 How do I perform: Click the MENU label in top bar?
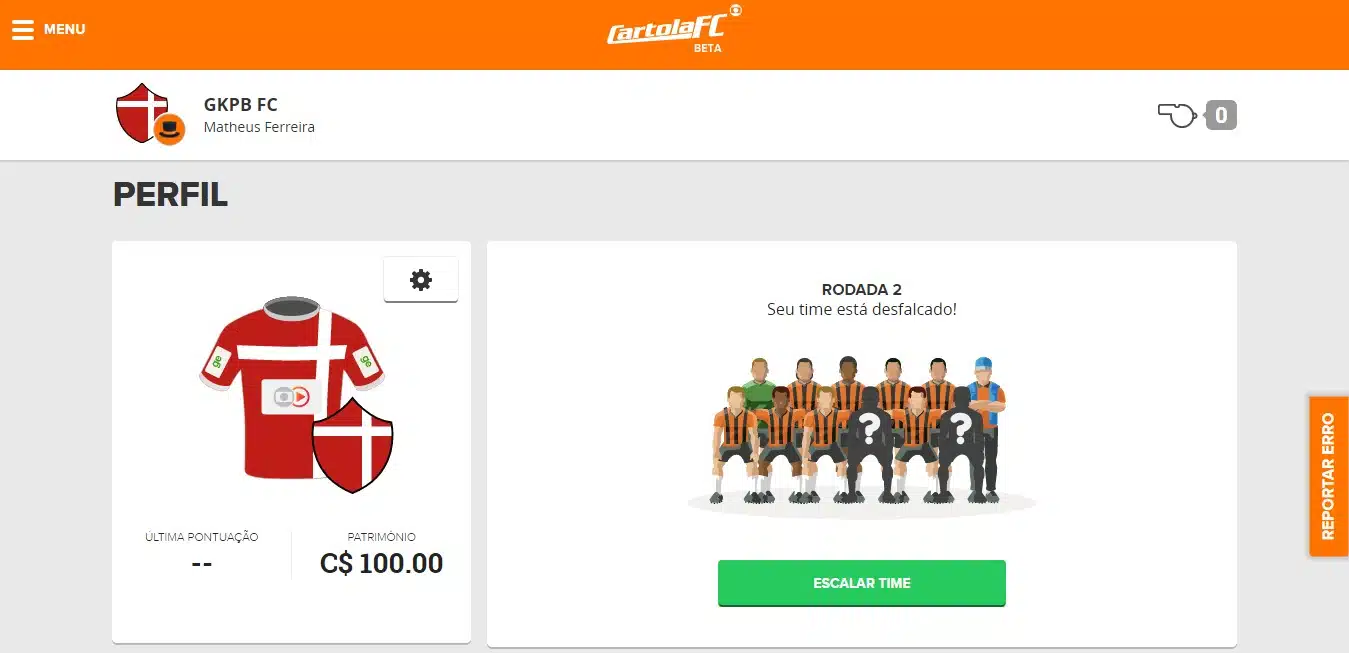65,29
